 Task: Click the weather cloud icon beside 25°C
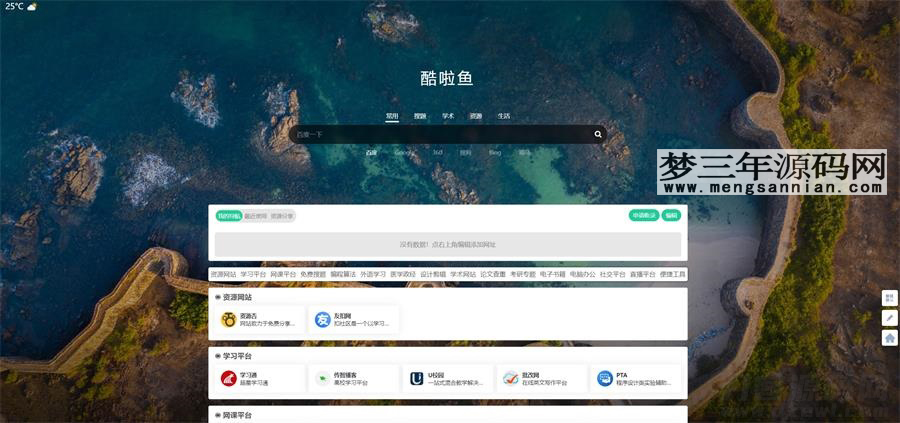tap(32, 7)
